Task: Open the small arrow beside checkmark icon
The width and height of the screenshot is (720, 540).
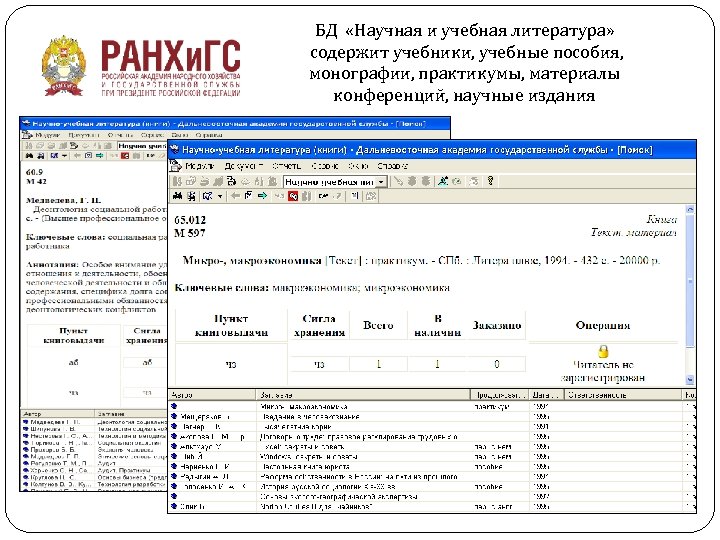Action: click(x=220, y=197)
